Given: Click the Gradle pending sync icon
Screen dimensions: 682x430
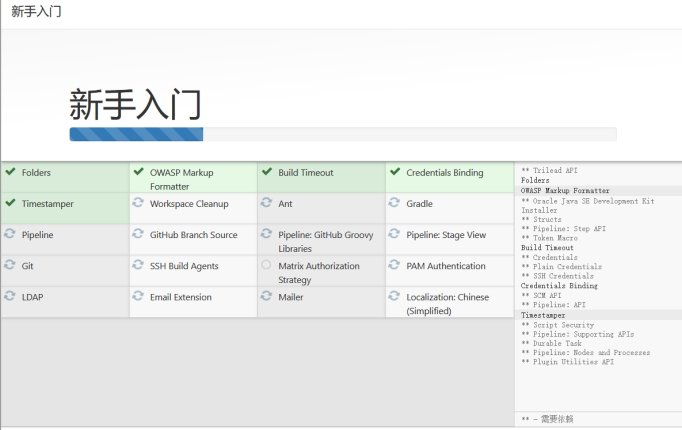Looking at the screenshot, I should coord(394,203).
